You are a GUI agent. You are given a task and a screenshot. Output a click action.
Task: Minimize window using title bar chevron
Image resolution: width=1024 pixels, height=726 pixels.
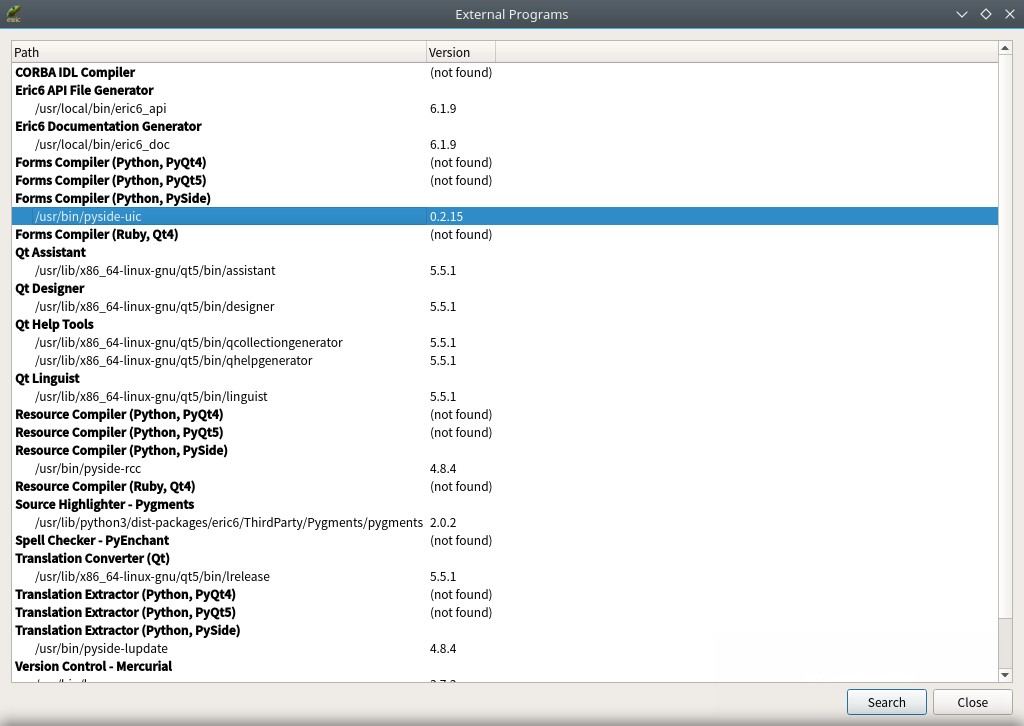tap(961, 14)
